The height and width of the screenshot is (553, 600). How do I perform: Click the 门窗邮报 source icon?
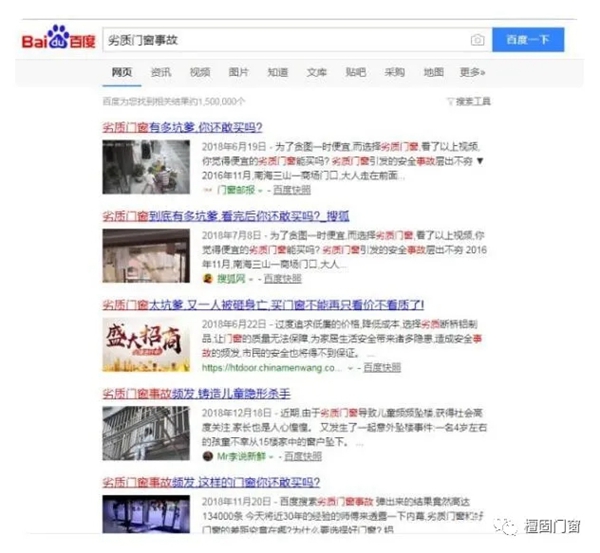point(208,190)
